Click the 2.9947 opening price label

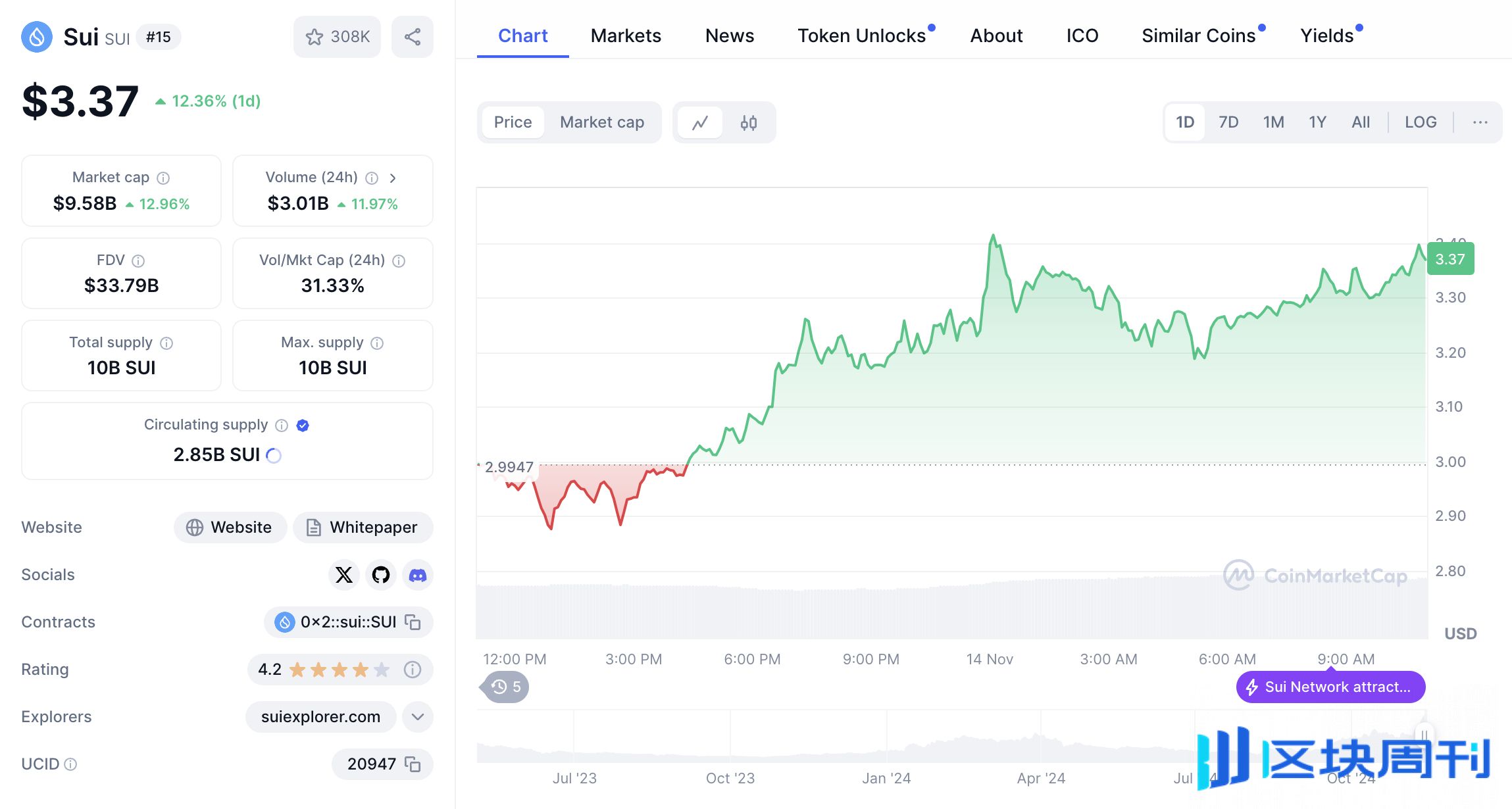(x=509, y=468)
